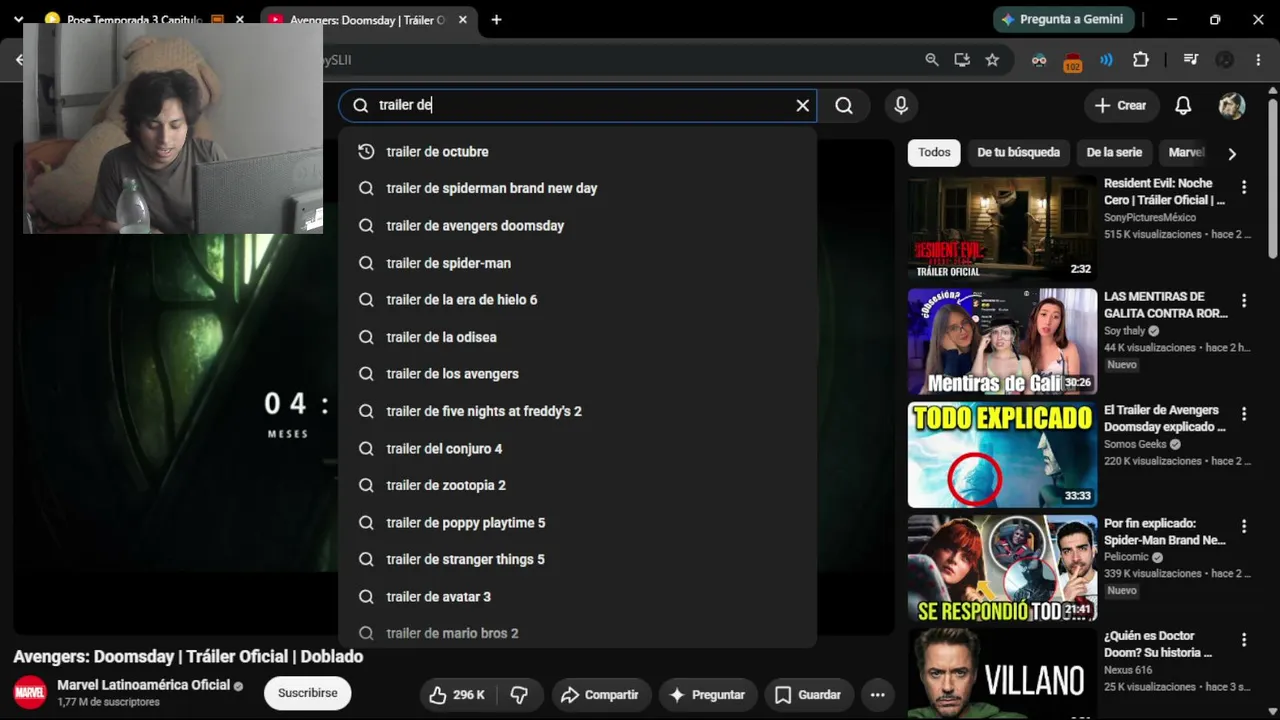Screen dimensions: 1280x720
Task: Click the Compartir share button
Action: click(600, 695)
